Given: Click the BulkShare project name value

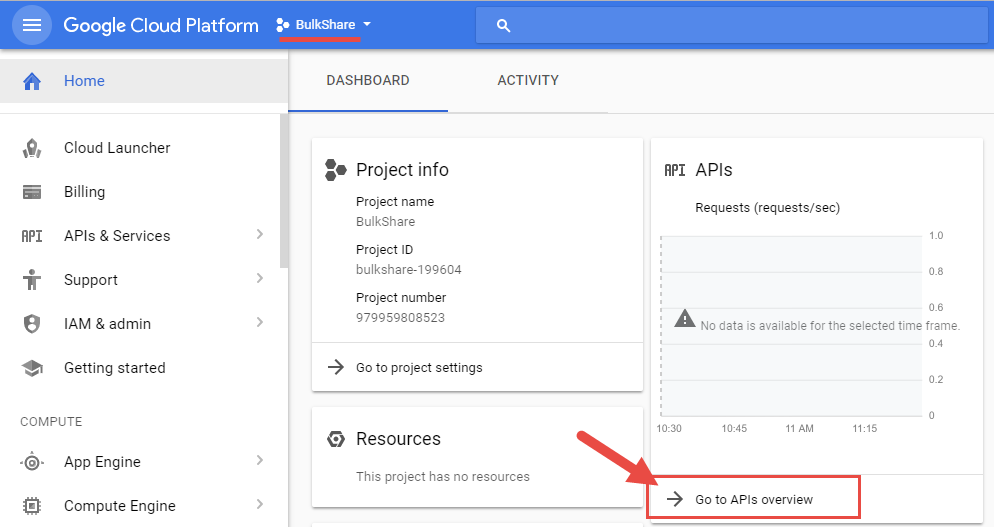Looking at the screenshot, I should [385, 222].
